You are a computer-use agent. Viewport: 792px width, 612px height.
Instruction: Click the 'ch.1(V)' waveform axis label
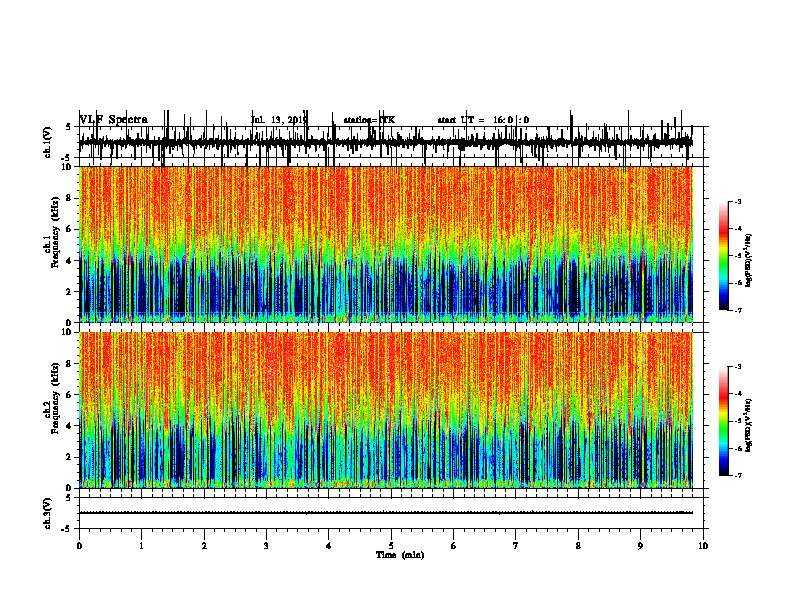[48, 142]
